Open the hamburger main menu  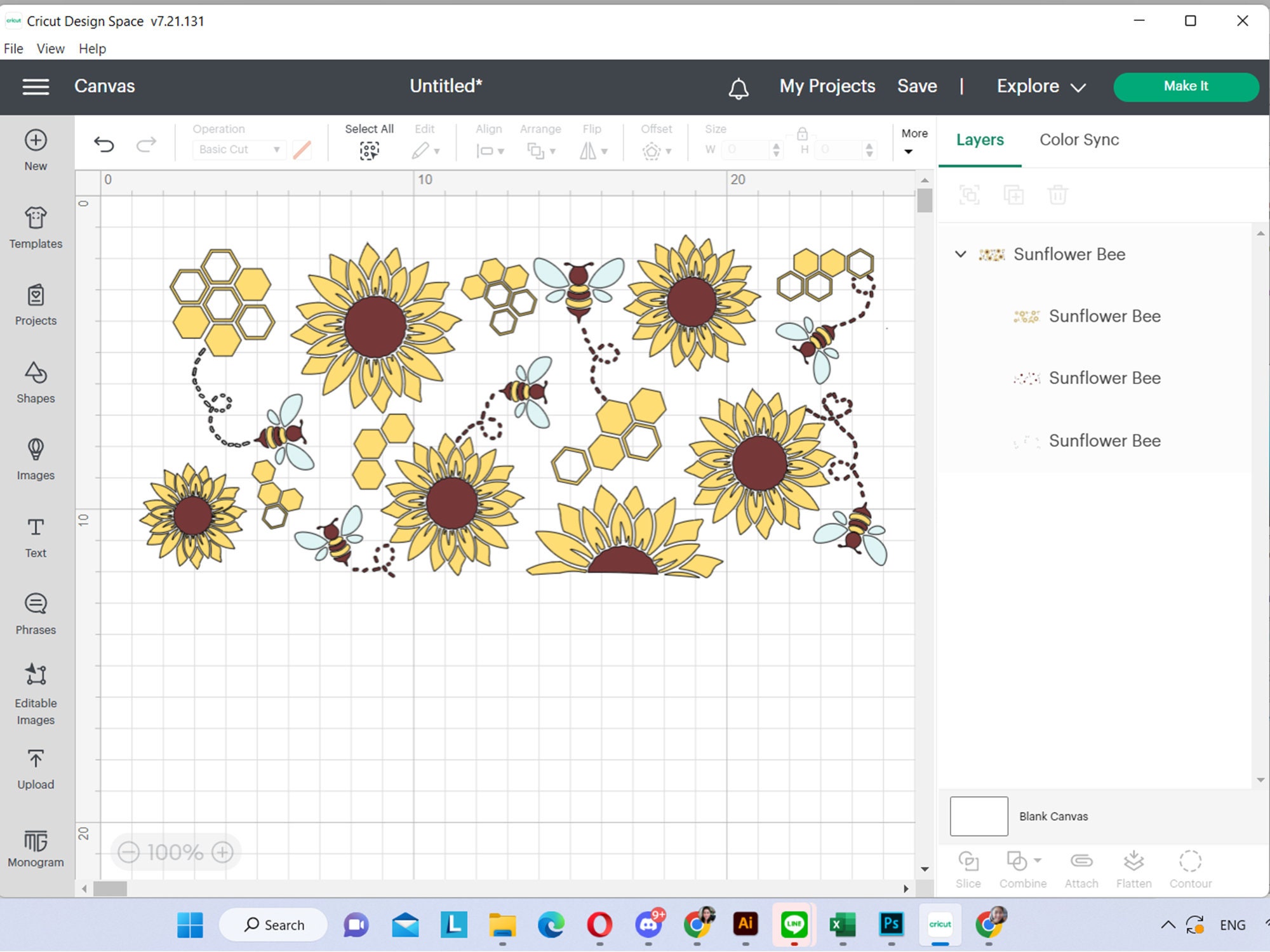pyautogui.click(x=36, y=86)
